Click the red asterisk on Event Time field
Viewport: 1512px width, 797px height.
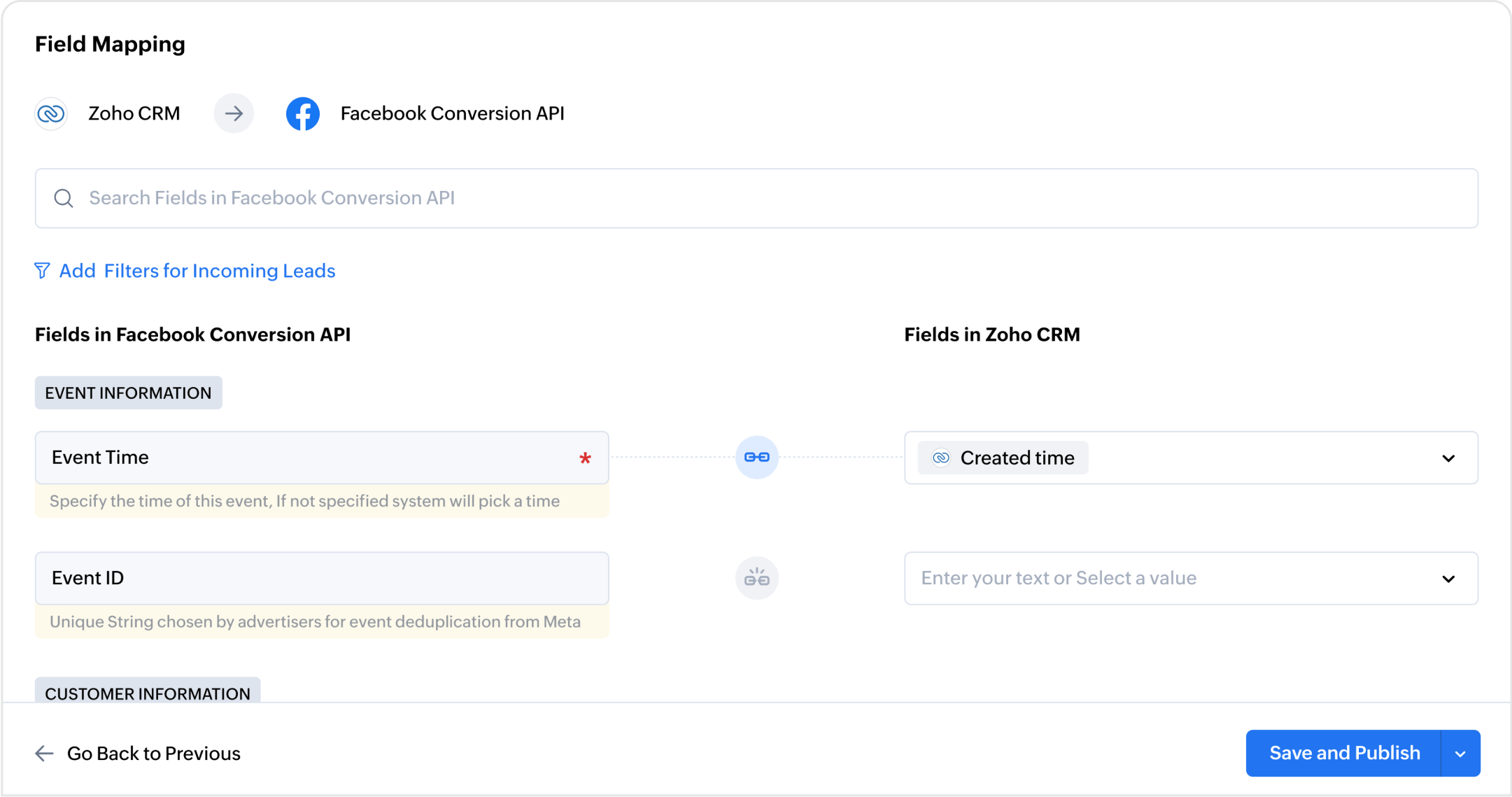pos(585,458)
